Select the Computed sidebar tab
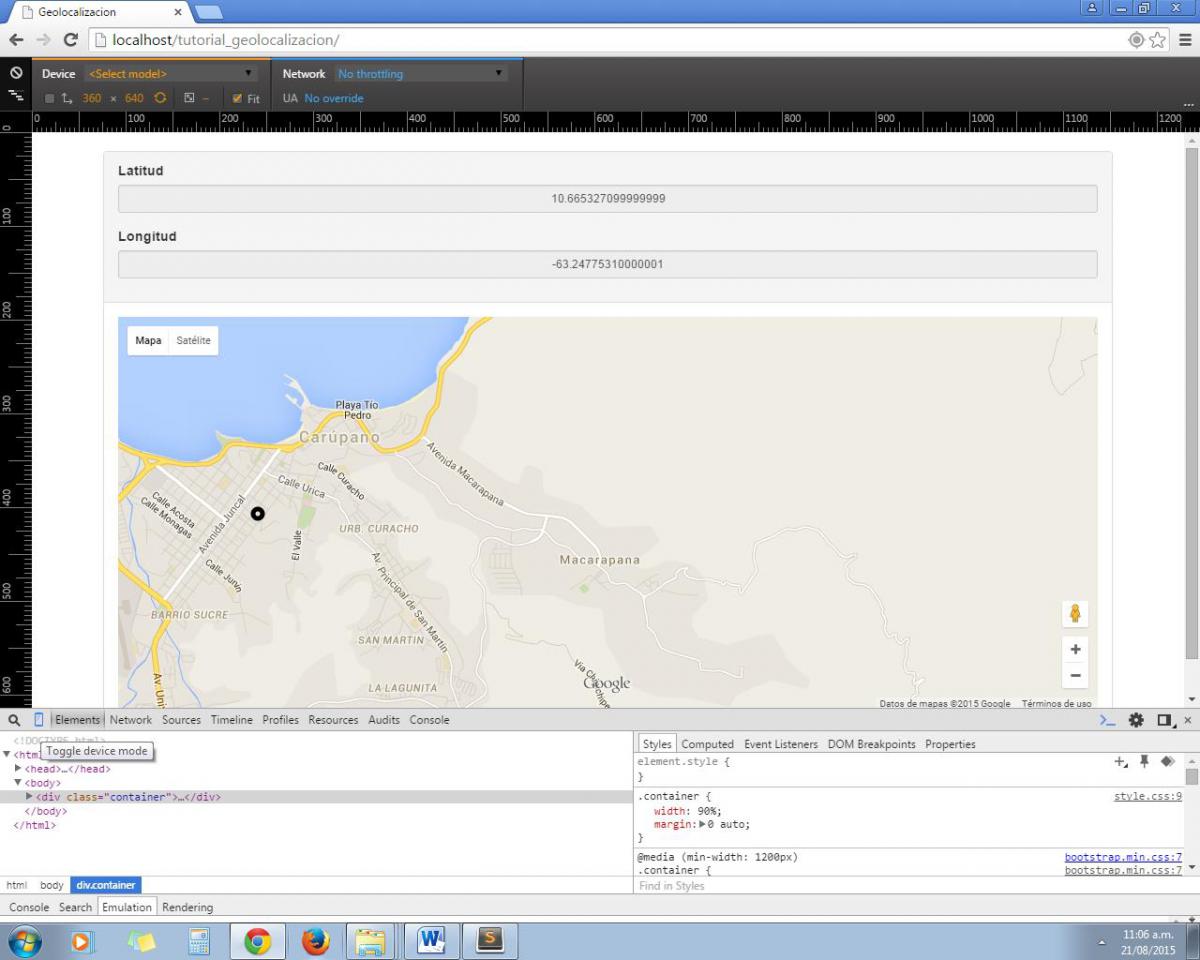Image resolution: width=1200 pixels, height=960 pixels. point(707,744)
